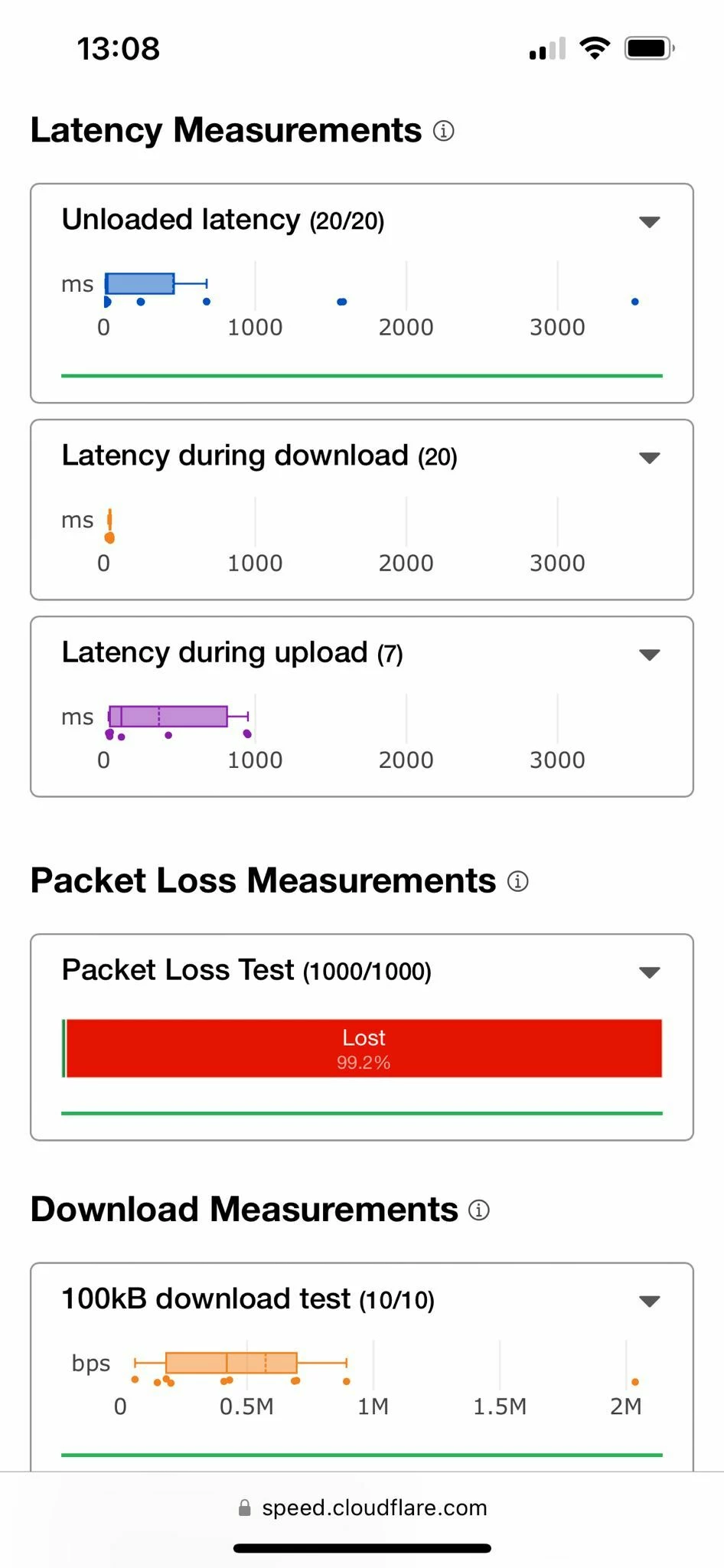Open info icon beside Packet Loss Measurements
This screenshot has height=1568, width=724.
tap(518, 881)
